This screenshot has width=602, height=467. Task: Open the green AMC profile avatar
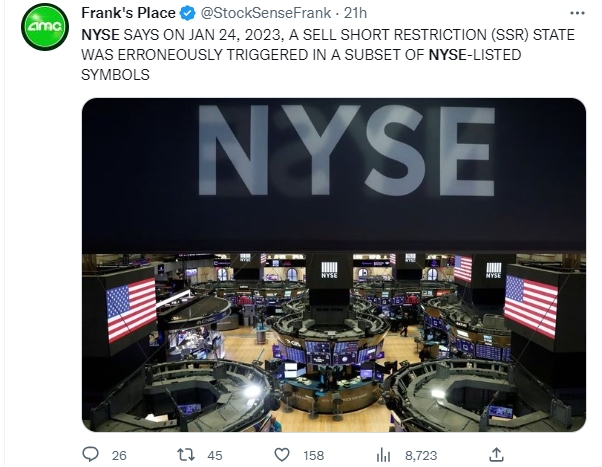coord(45,27)
